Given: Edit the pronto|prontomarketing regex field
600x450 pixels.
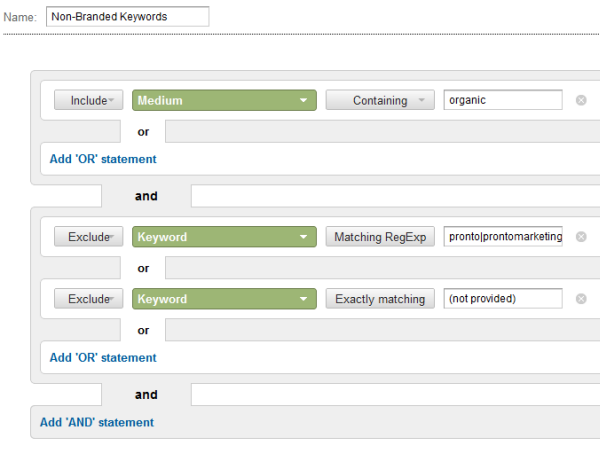Looking at the screenshot, I should pos(503,237).
